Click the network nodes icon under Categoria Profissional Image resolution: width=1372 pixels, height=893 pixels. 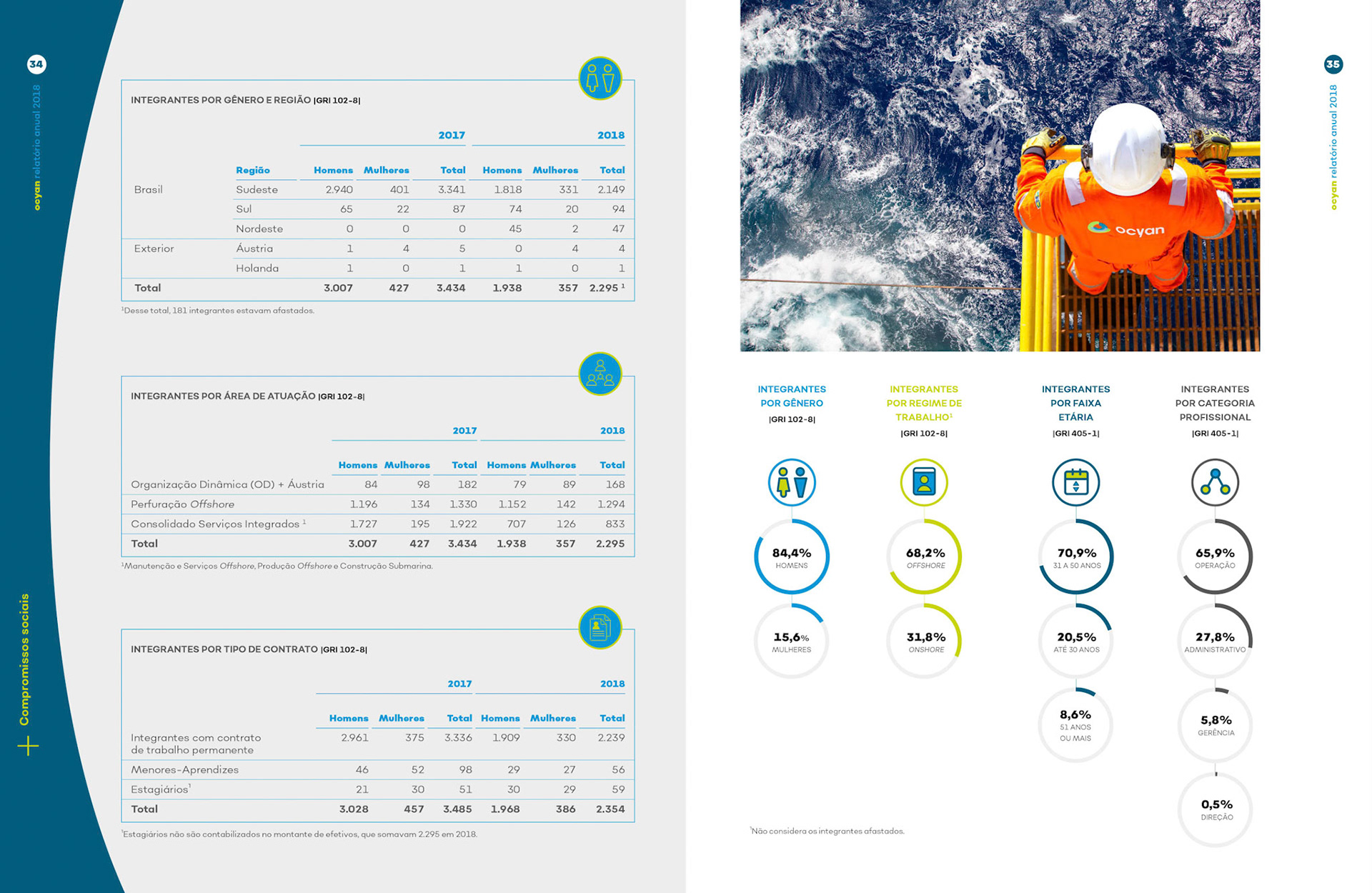click(1215, 482)
